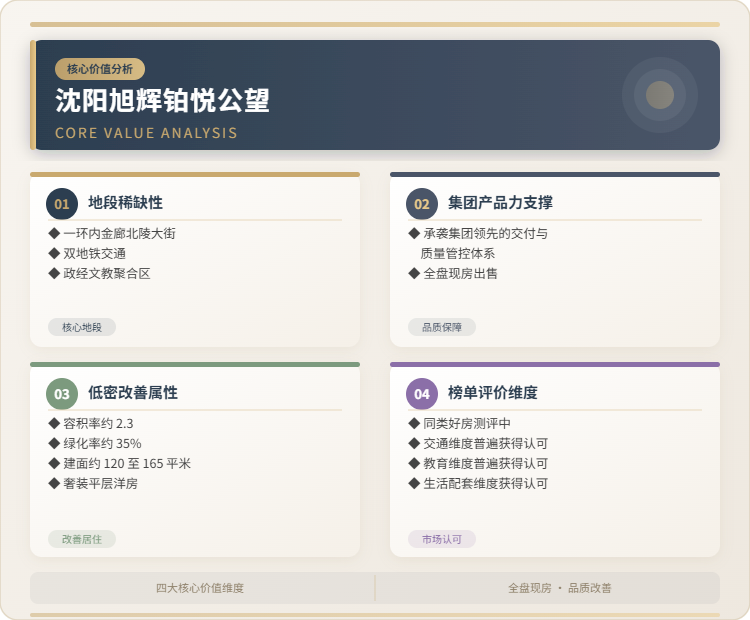Click the bullet 同类好房测评中
This screenshot has height=620, width=750.
(460, 423)
